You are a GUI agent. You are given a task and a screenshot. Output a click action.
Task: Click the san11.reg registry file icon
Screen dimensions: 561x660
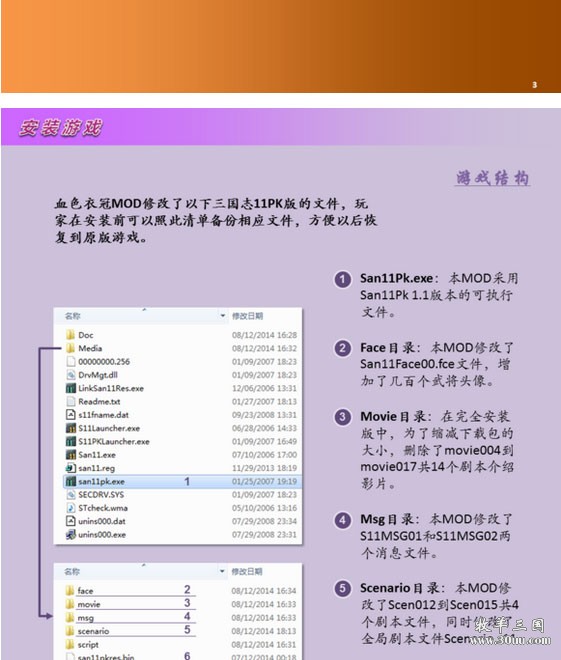[x=71, y=468]
